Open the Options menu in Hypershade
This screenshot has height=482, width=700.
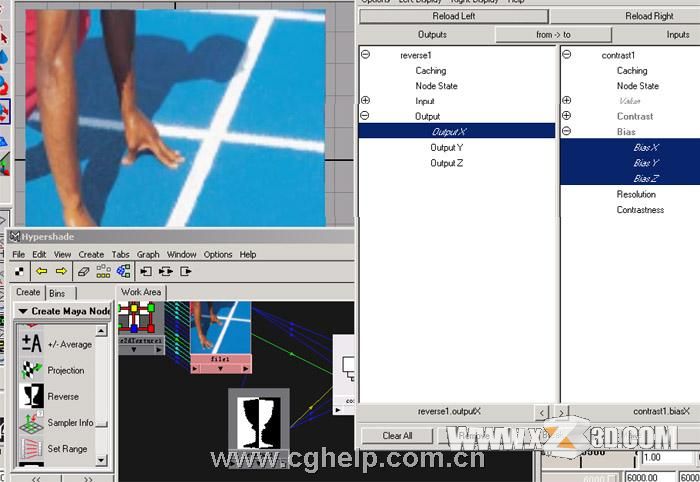tap(218, 254)
